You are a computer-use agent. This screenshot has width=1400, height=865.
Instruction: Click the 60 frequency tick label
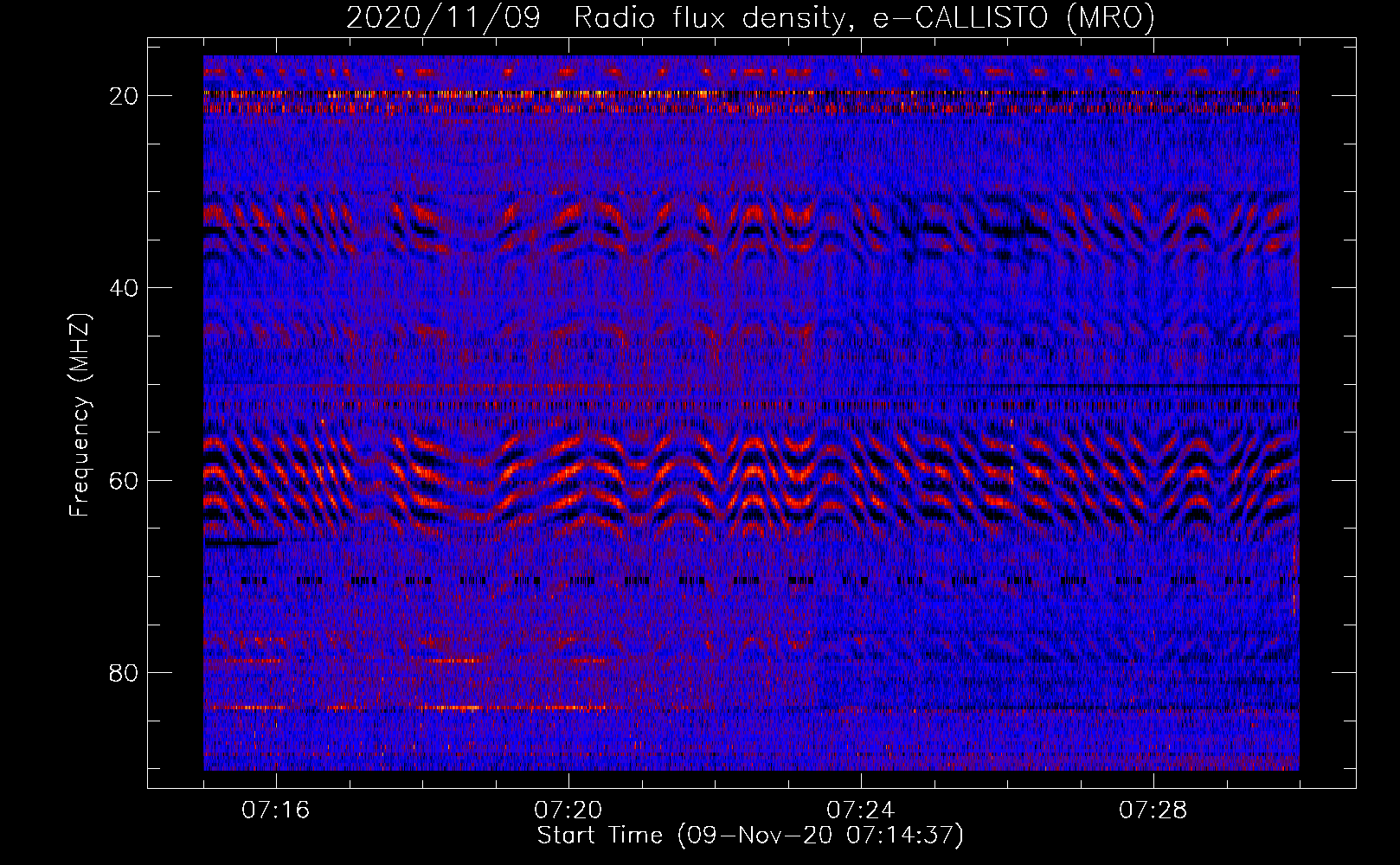(125, 480)
